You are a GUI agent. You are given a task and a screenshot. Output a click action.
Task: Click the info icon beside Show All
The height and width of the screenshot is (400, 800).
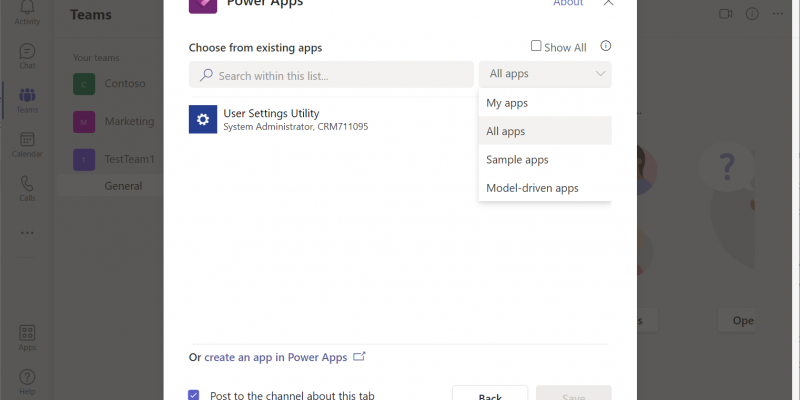pos(605,46)
